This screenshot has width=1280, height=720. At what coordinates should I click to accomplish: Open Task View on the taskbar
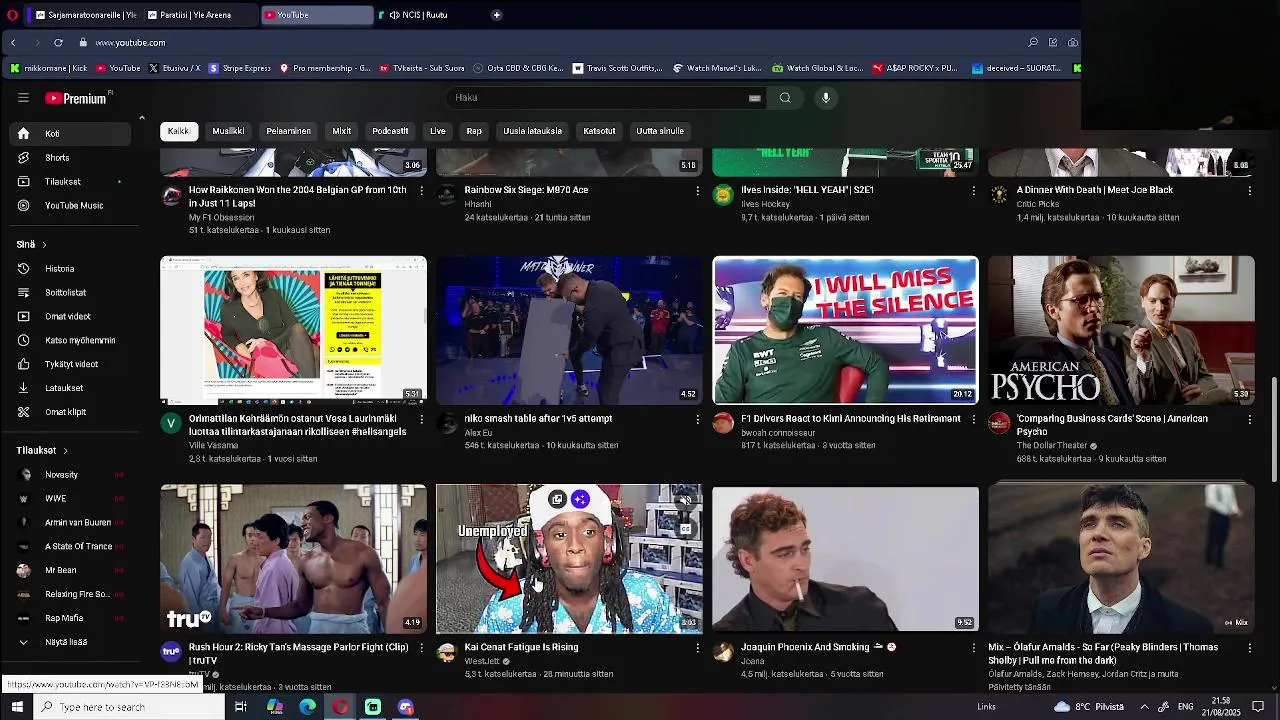pyautogui.click(x=241, y=707)
